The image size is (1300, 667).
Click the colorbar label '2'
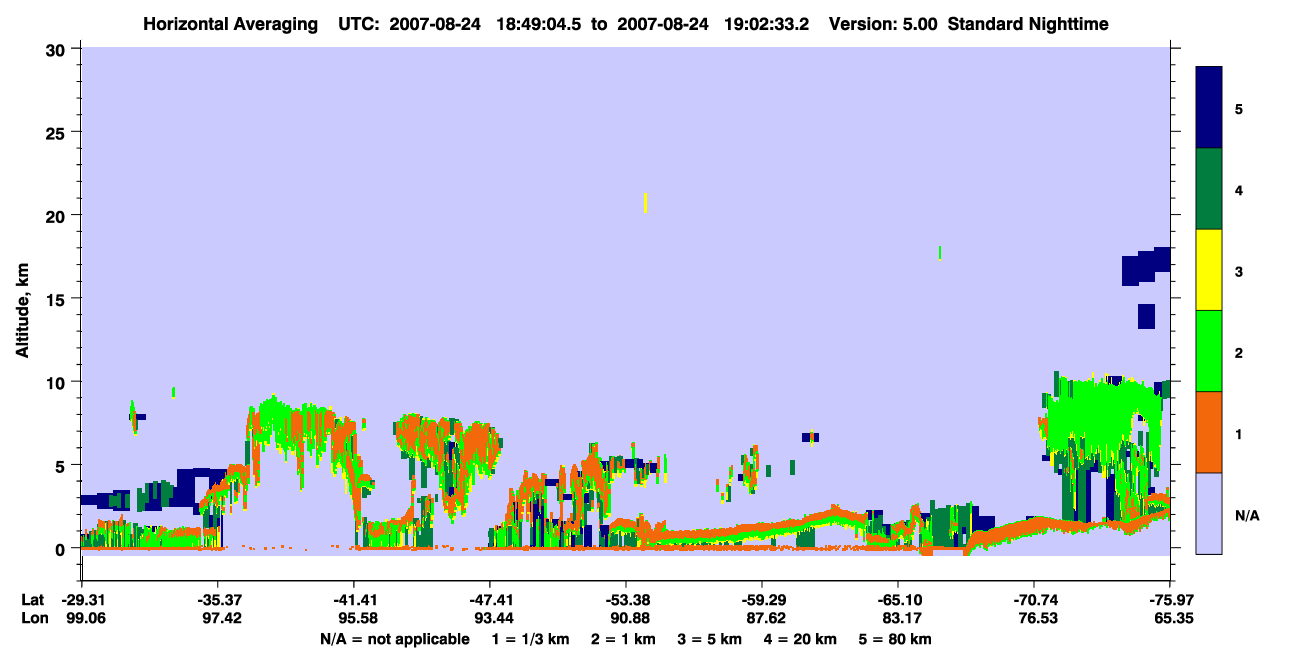click(x=1239, y=352)
